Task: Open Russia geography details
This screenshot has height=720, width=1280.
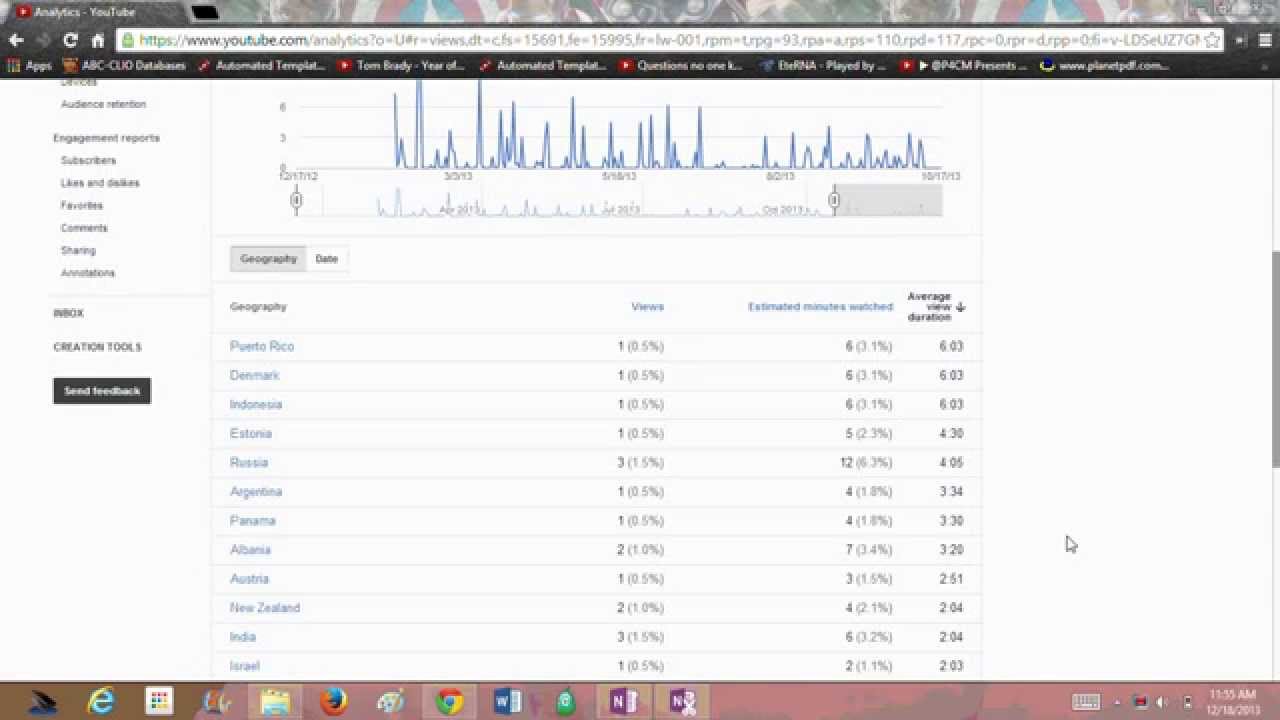Action: coord(249,462)
